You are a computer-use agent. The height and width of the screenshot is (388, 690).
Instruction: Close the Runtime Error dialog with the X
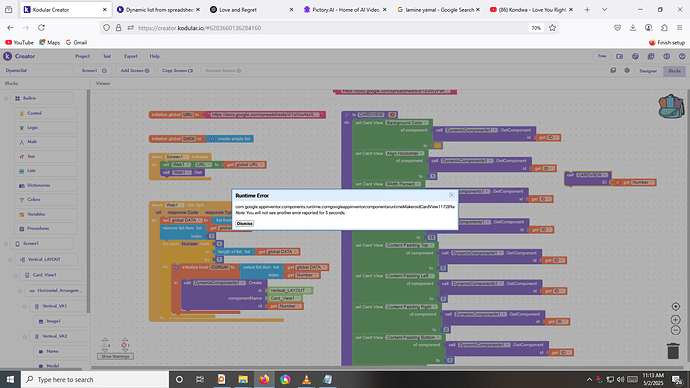(451, 195)
